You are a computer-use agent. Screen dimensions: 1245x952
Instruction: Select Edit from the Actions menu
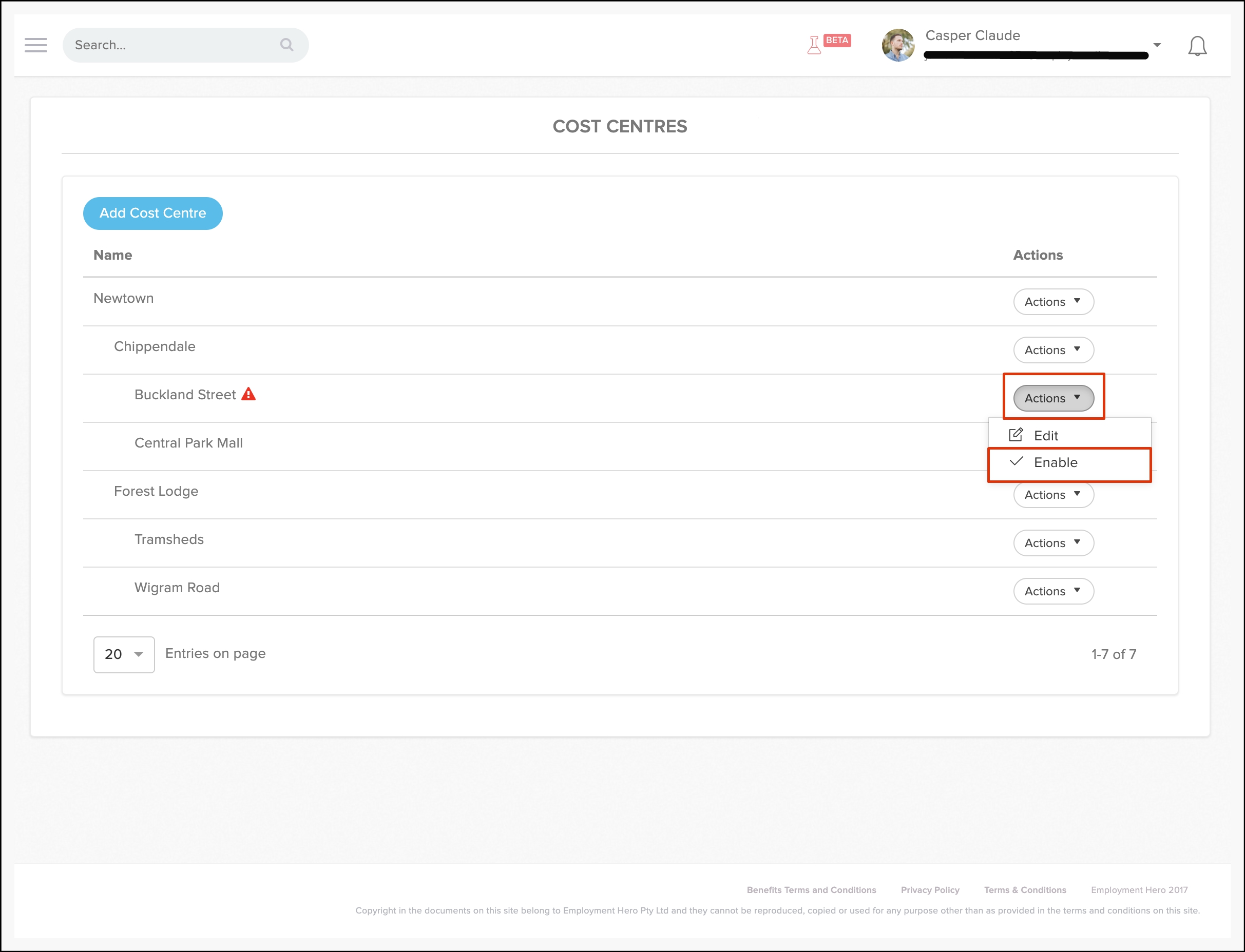pyautogui.click(x=1046, y=436)
